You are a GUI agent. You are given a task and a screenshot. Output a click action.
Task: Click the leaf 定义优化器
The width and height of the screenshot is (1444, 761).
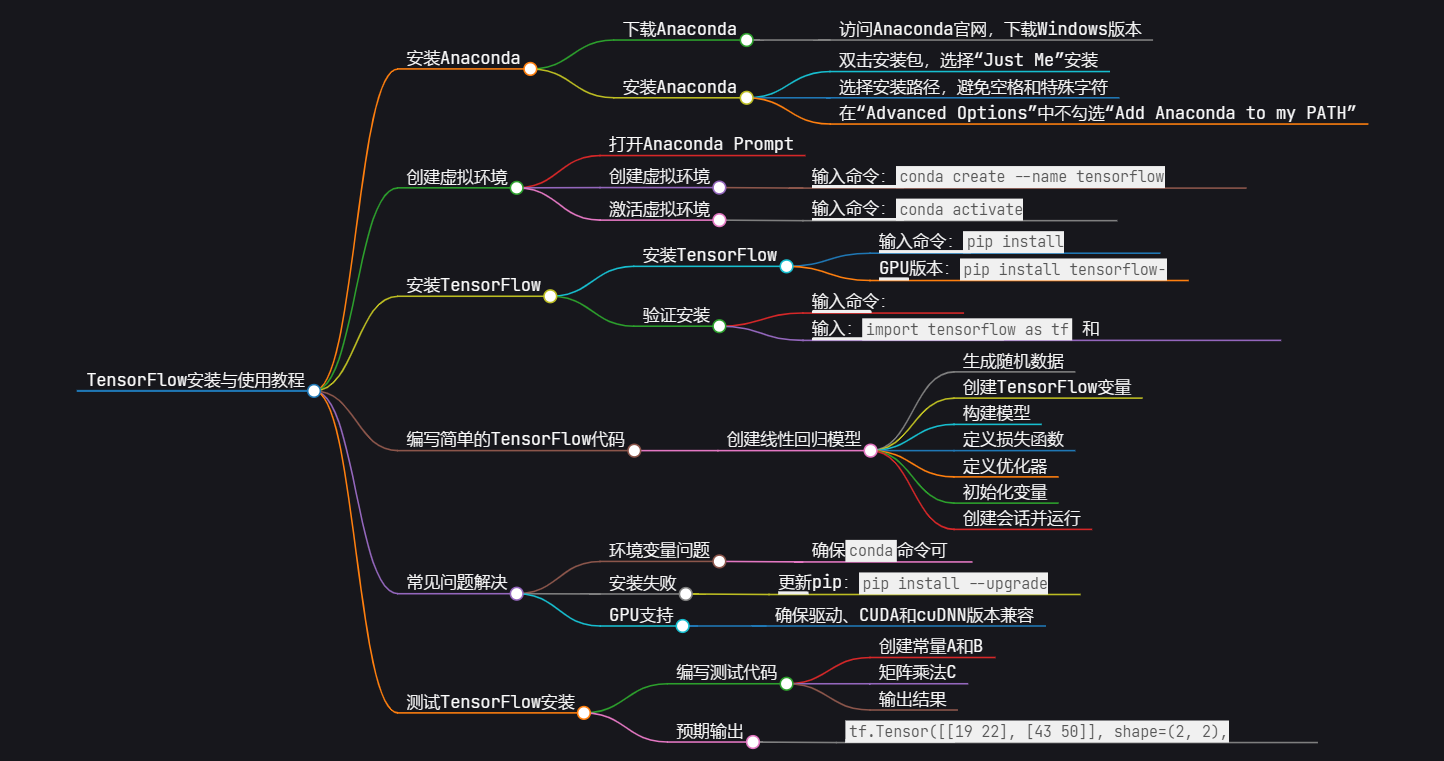(x=1005, y=466)
